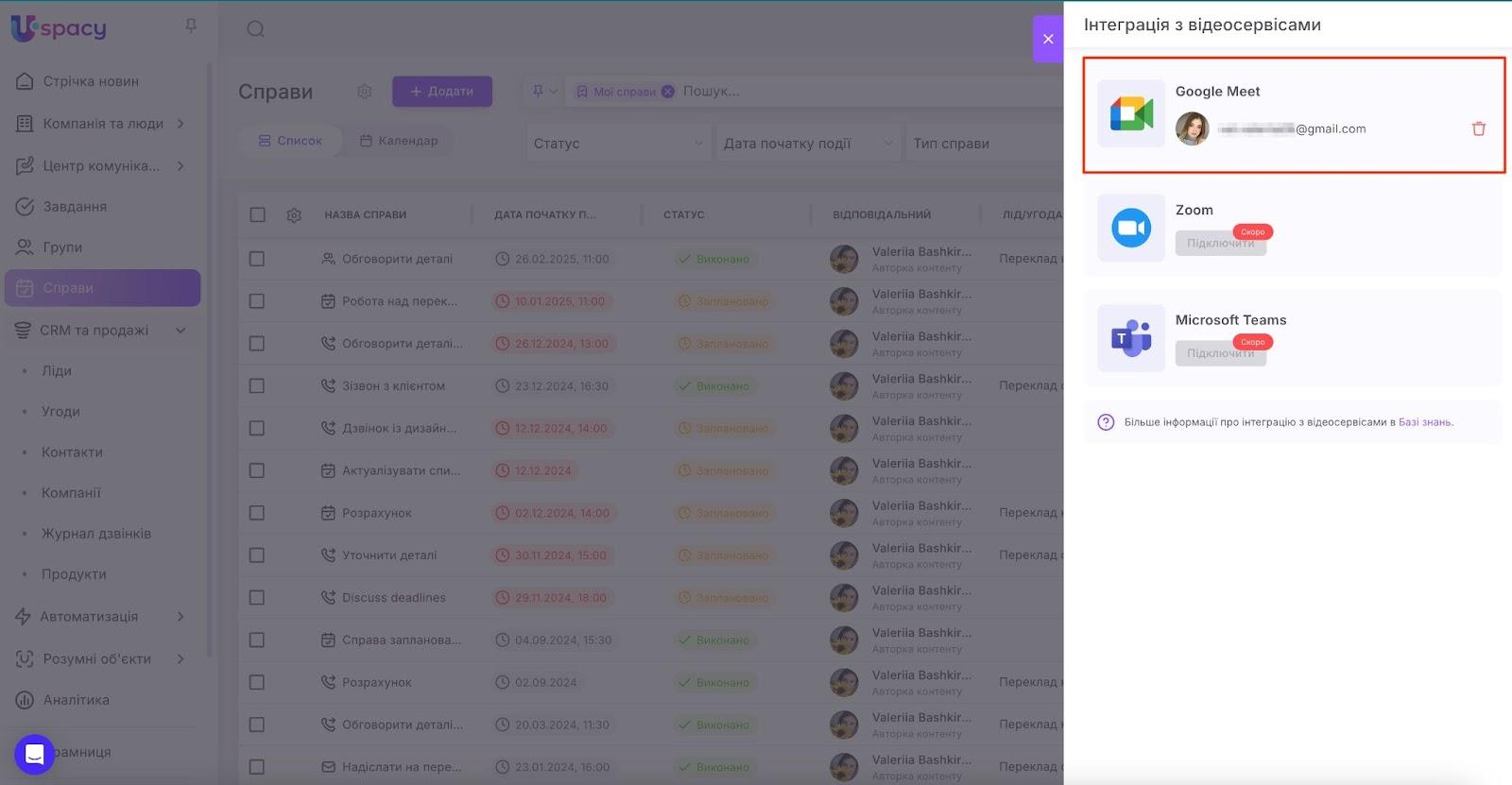Select all tasks with header checkbox
This screenshot has width=1512, height=785.
(x=257, y=214)
